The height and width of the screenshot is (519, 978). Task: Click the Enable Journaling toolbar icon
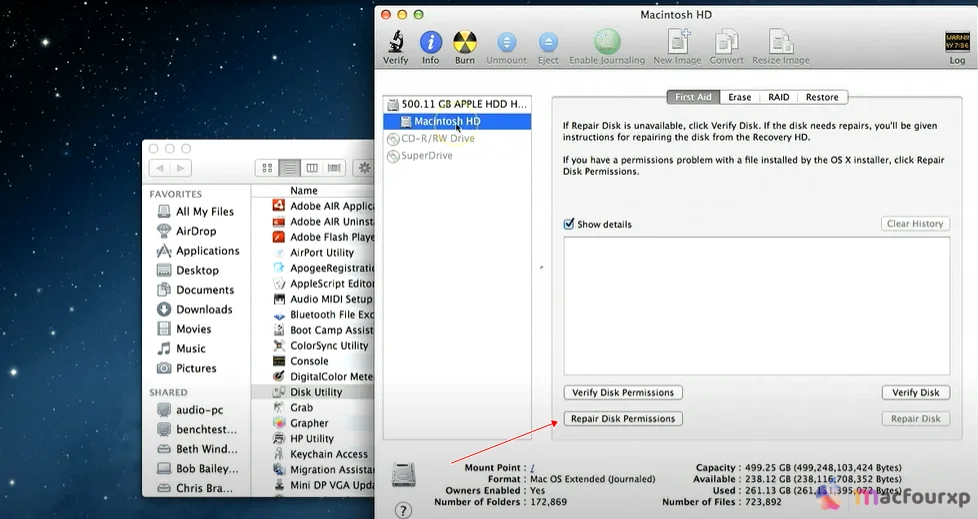tap(607, 42)
